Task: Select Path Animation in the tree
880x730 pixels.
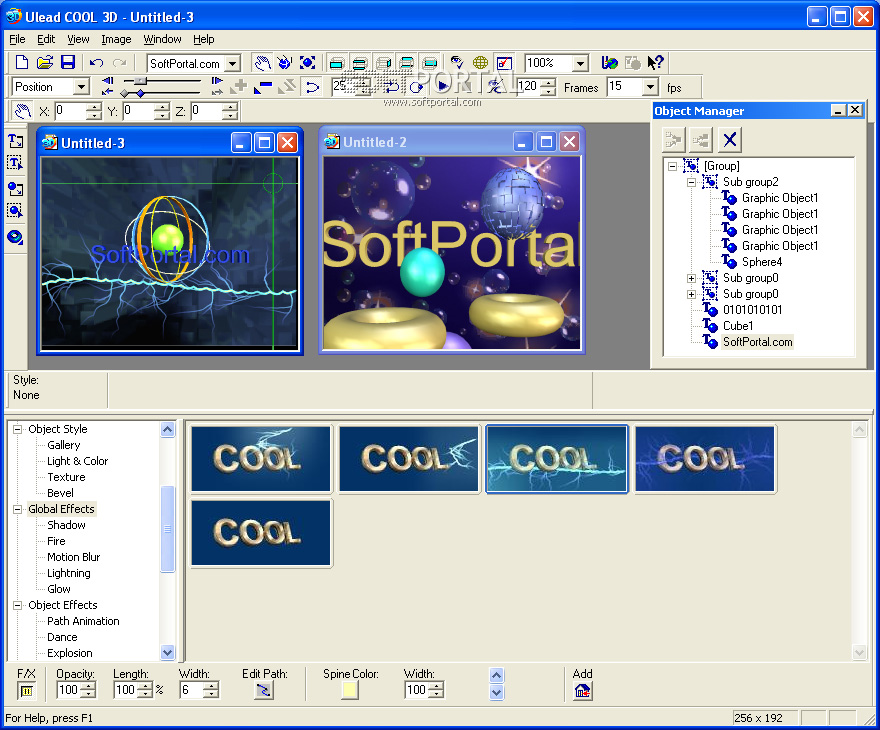Action: tap(83, 621)
